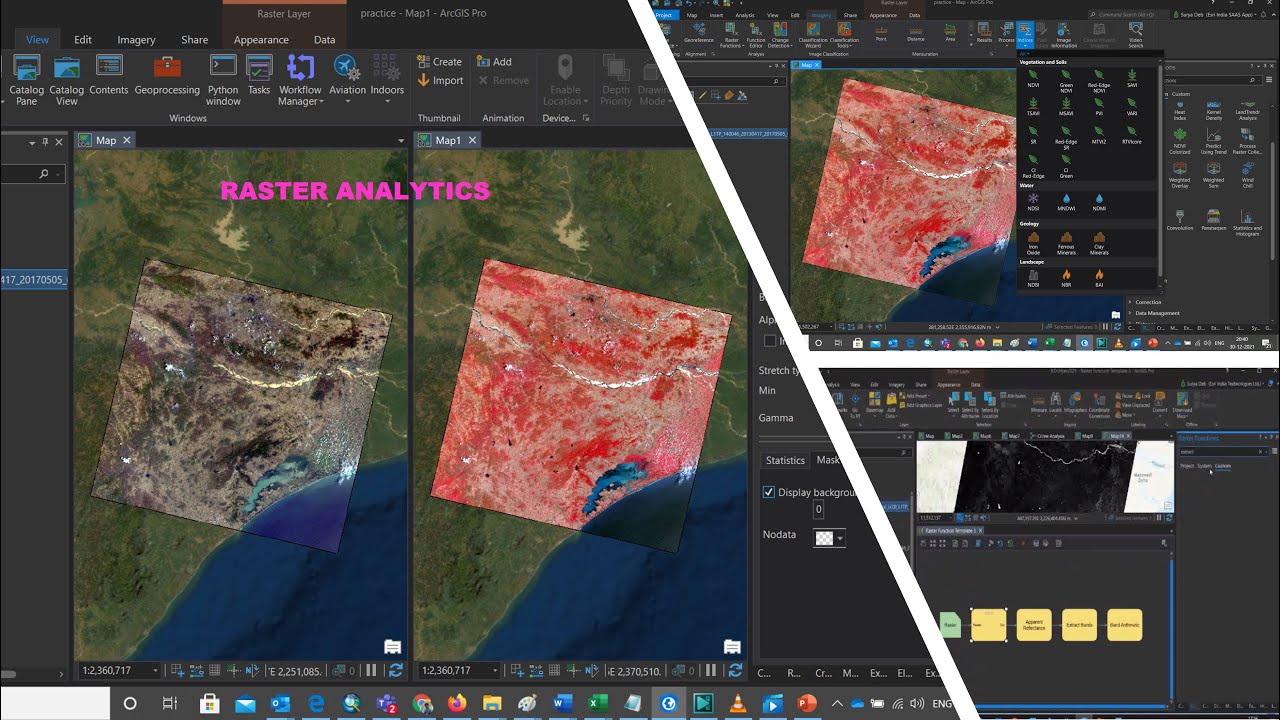
Task: Switch to the Imagery ribbon tab
Action: click(x=136, y=40)
